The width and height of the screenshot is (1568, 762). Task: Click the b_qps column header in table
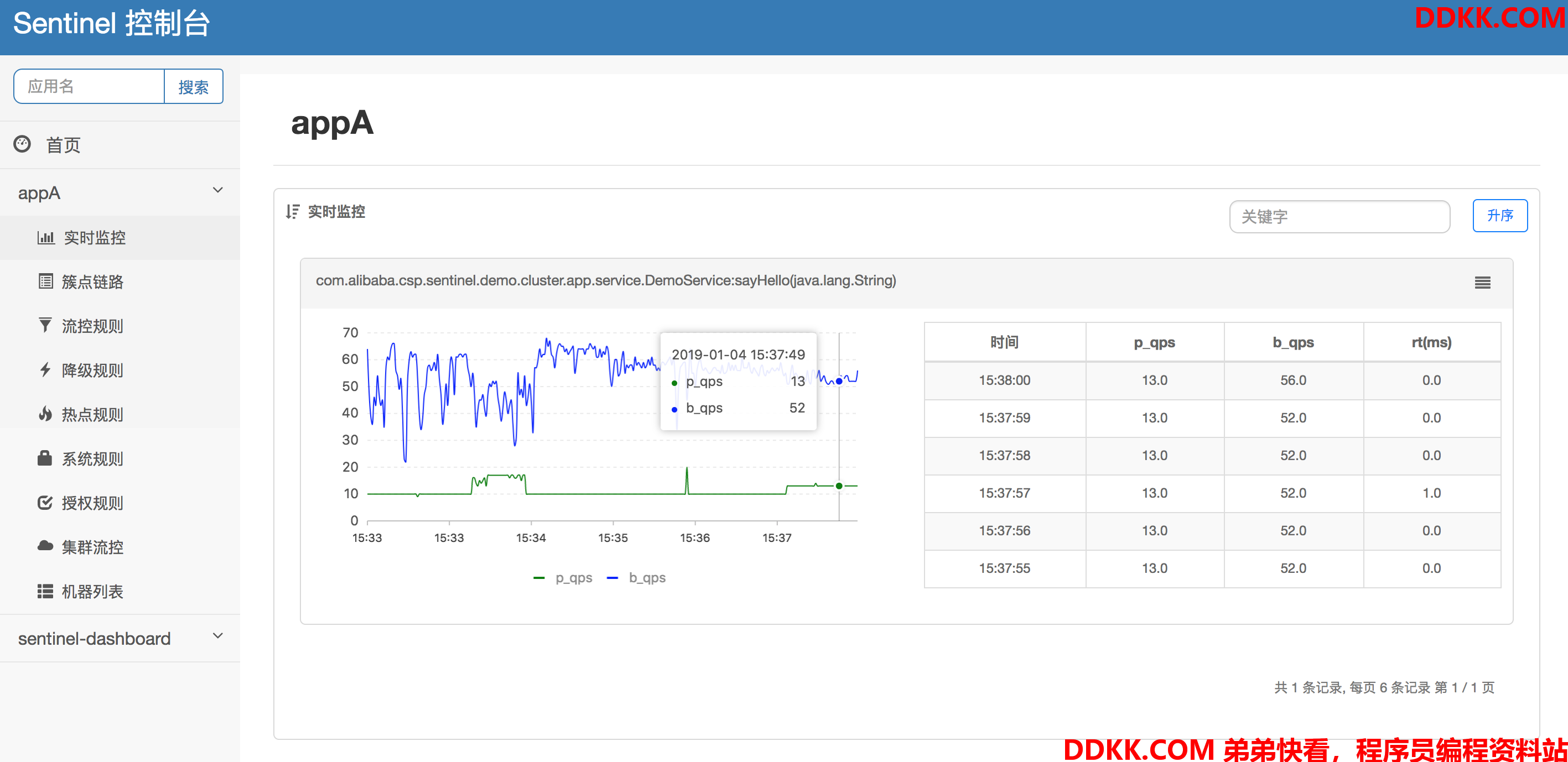tap(1294, 342)
